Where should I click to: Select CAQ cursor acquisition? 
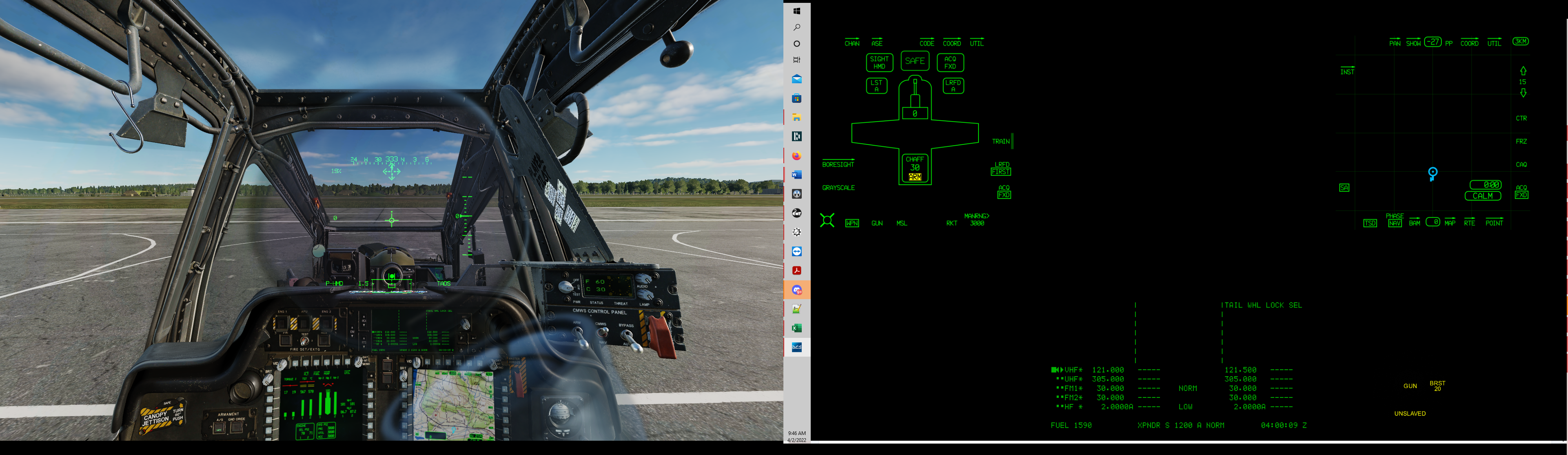tap(1521, 164)
